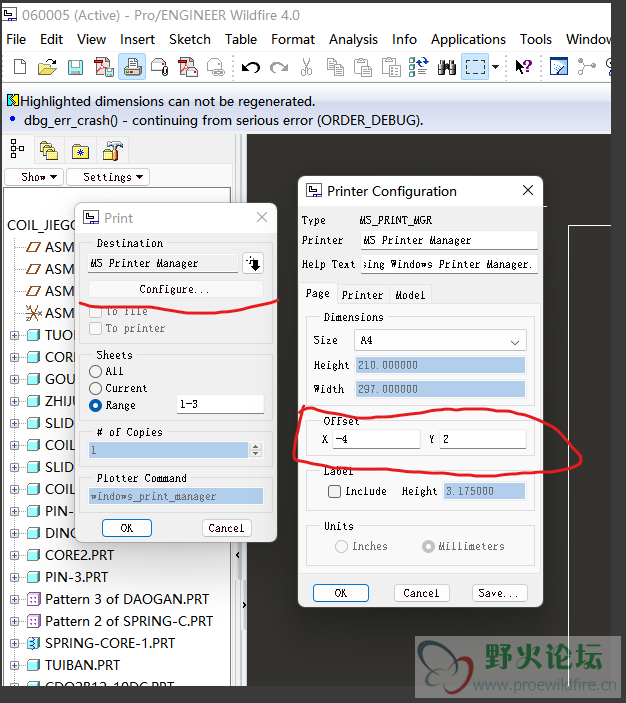Click the hammer connections navigator icon
Image resolution: width=626 pixels, height=703 pixels.
point(113,151)
